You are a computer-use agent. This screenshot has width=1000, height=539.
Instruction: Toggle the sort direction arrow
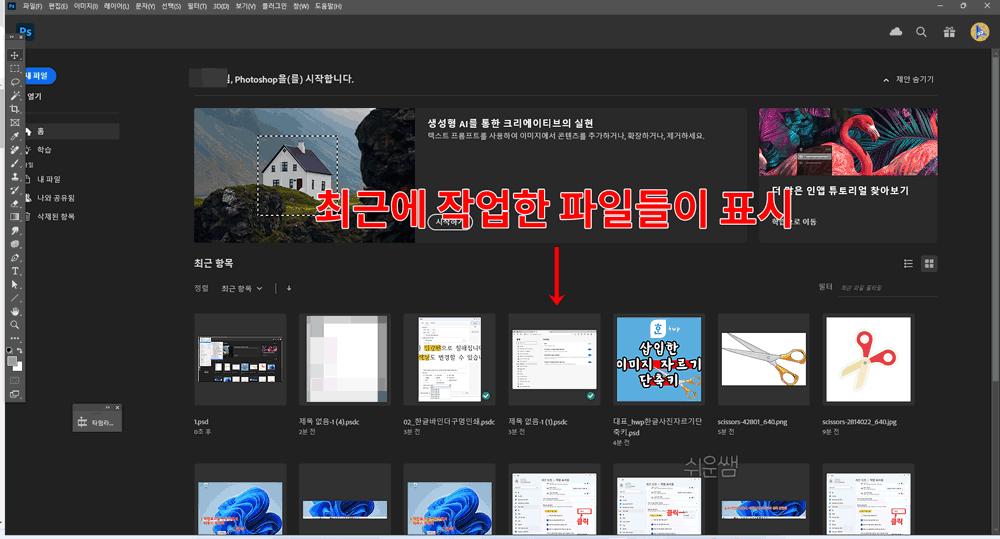coord(289,288)
